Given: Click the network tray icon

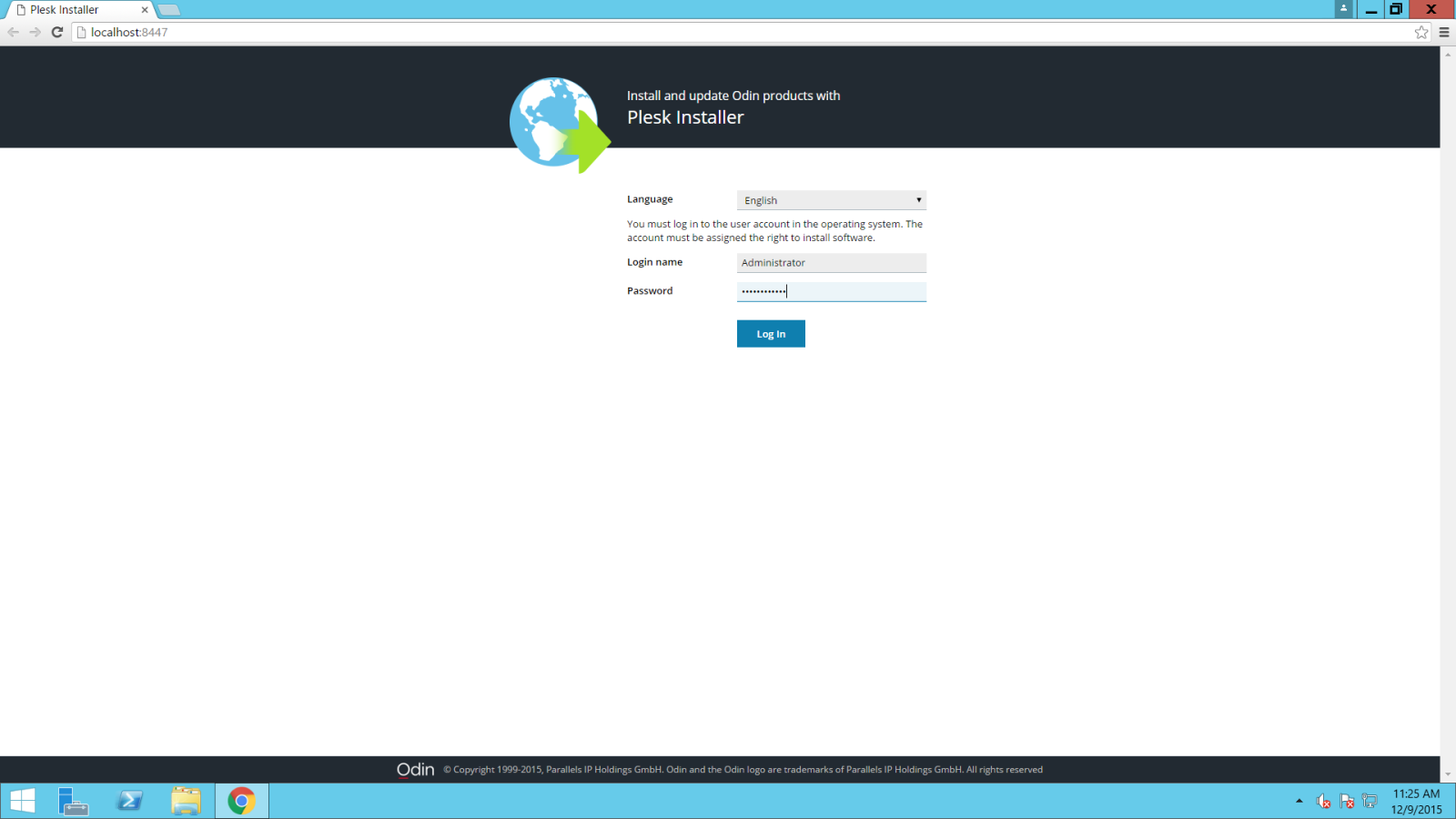Looking at the screenshot, I should [1370, 802].
